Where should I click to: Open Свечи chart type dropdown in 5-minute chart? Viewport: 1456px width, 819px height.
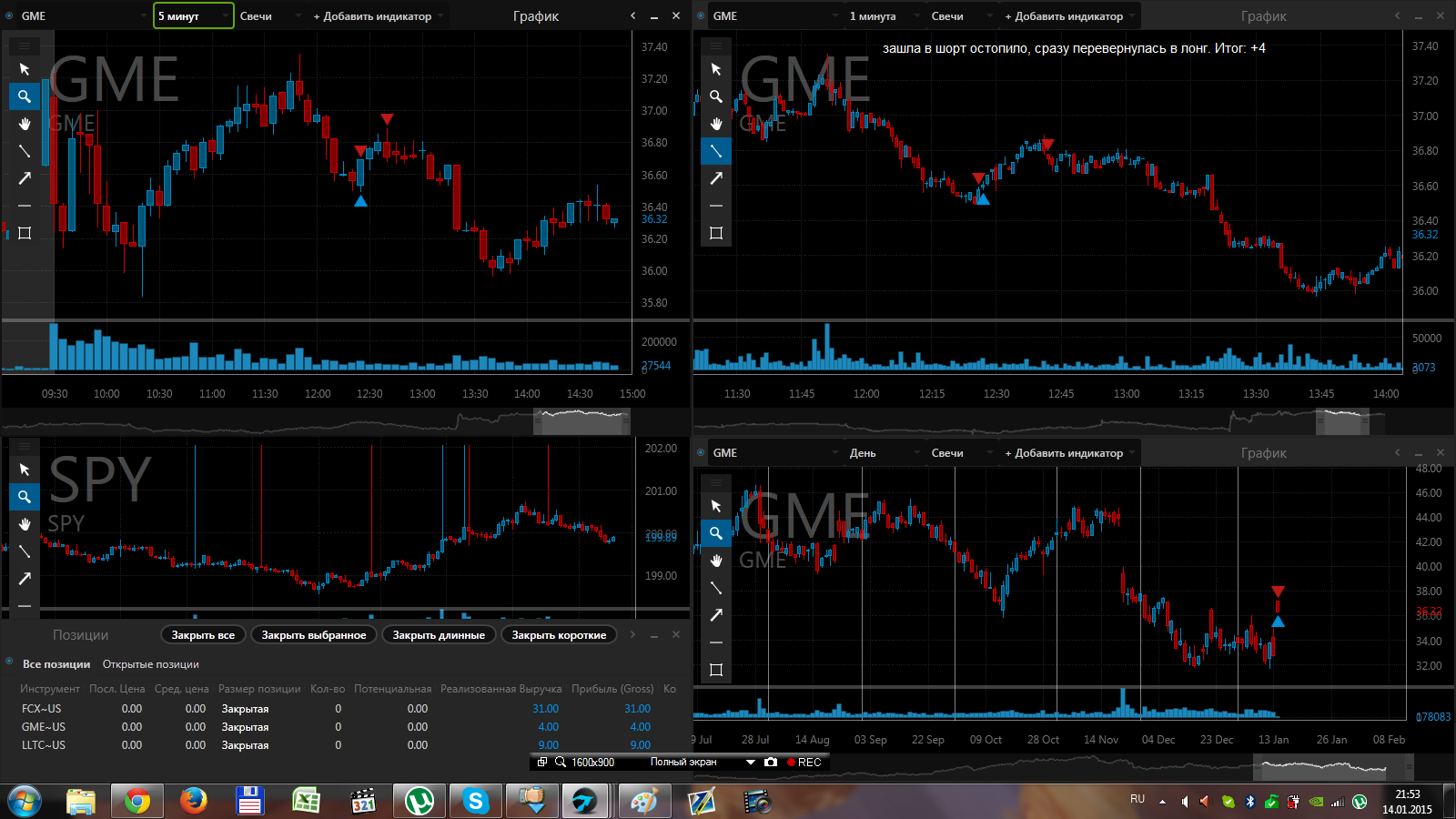pyautogui.click(x=268, y=15)
